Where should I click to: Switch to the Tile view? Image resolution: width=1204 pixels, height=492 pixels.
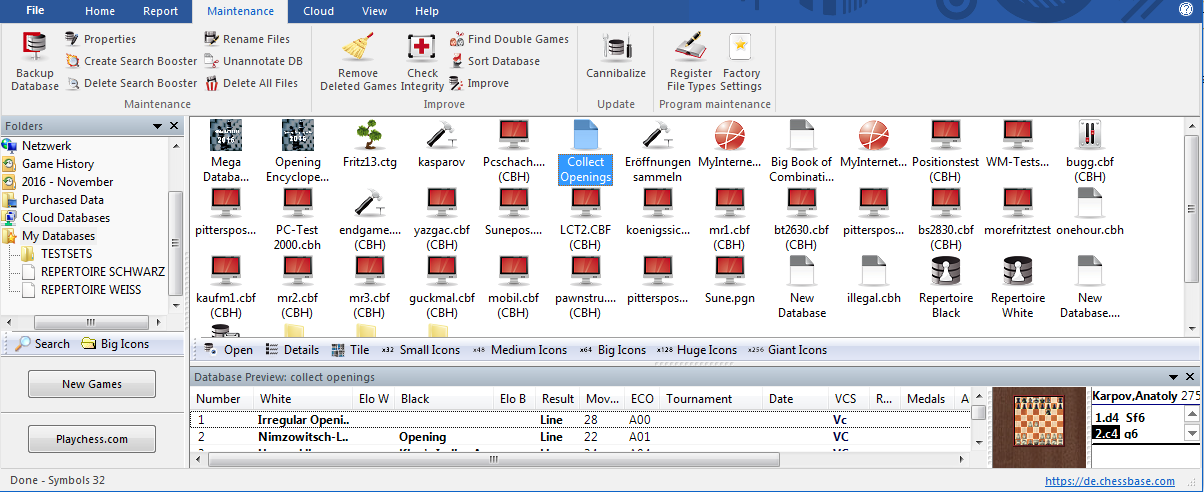click(x=350, y=350)
